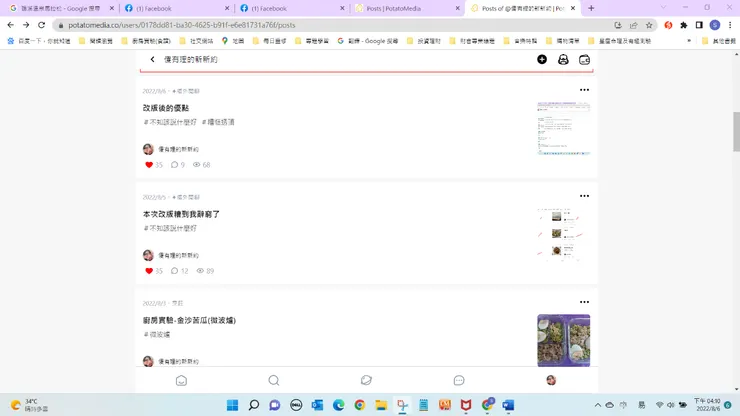Go back using the page header arrow
Screen dimensions: 740x416
[x=152, y=59]
